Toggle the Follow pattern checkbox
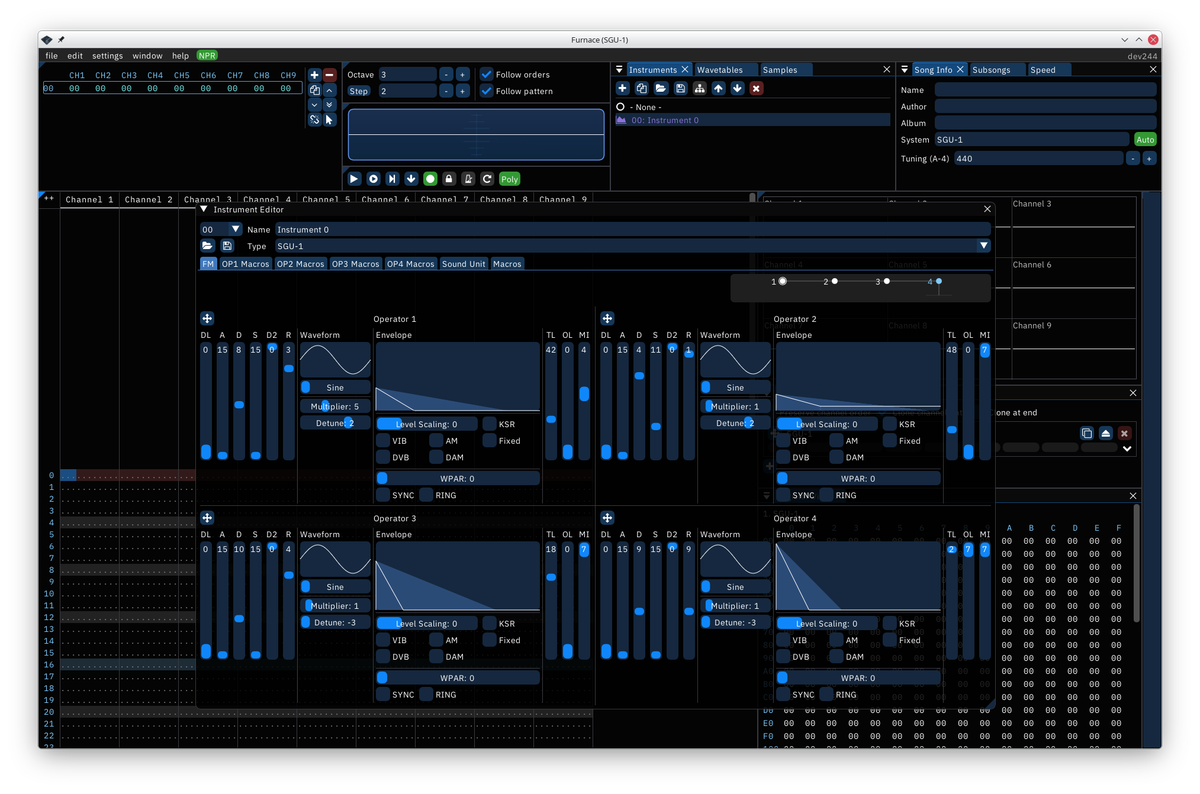The image size is (1200, 794). click(487, 91)
